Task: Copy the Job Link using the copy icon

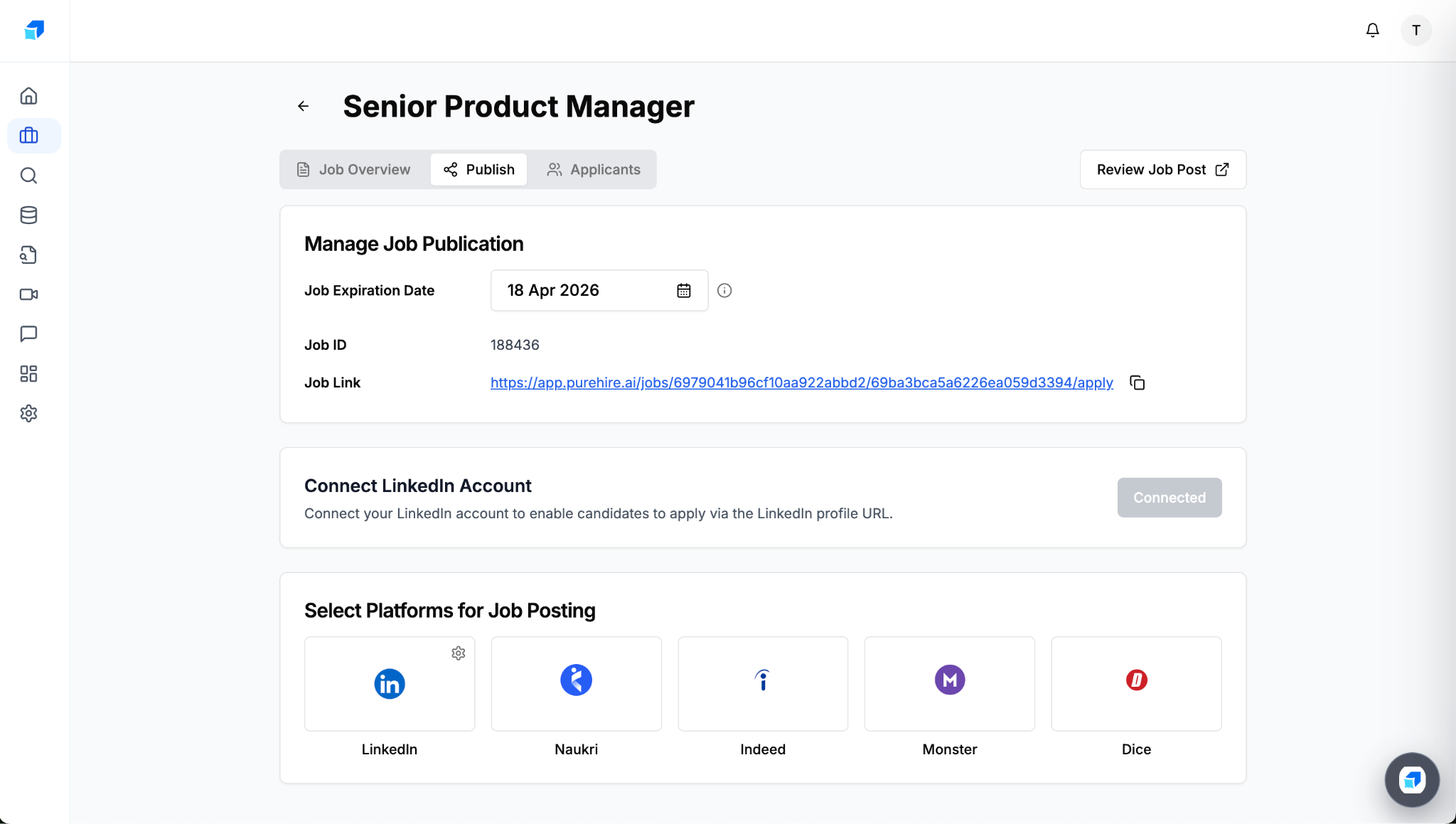Action: (x=1137, y=382)
